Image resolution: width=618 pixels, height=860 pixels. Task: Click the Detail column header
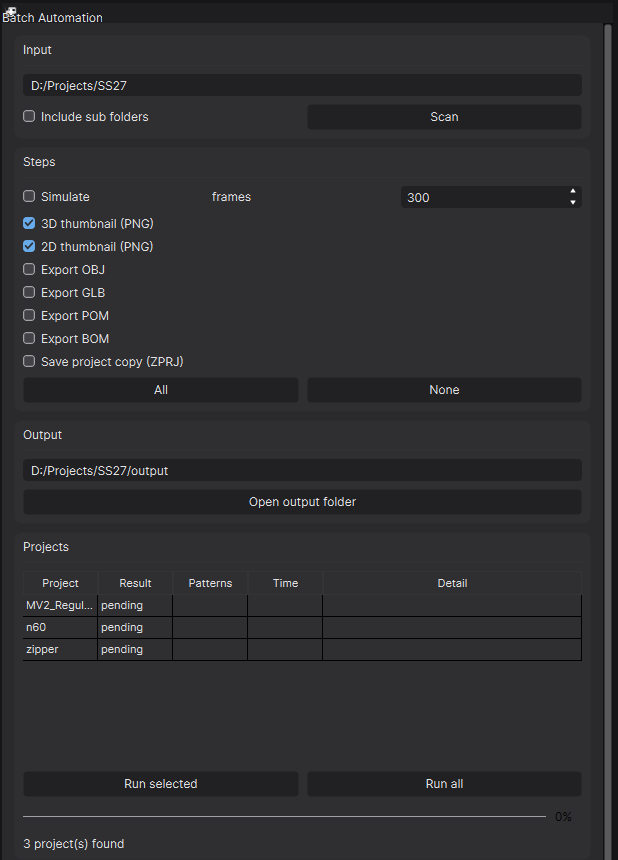click(452, 583)
